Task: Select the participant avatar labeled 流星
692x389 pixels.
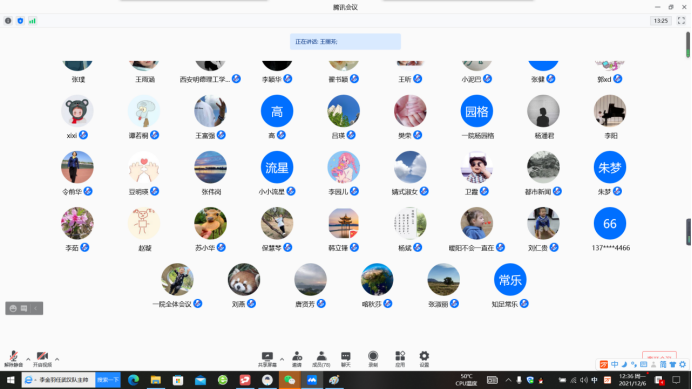Action: point(277,167)
